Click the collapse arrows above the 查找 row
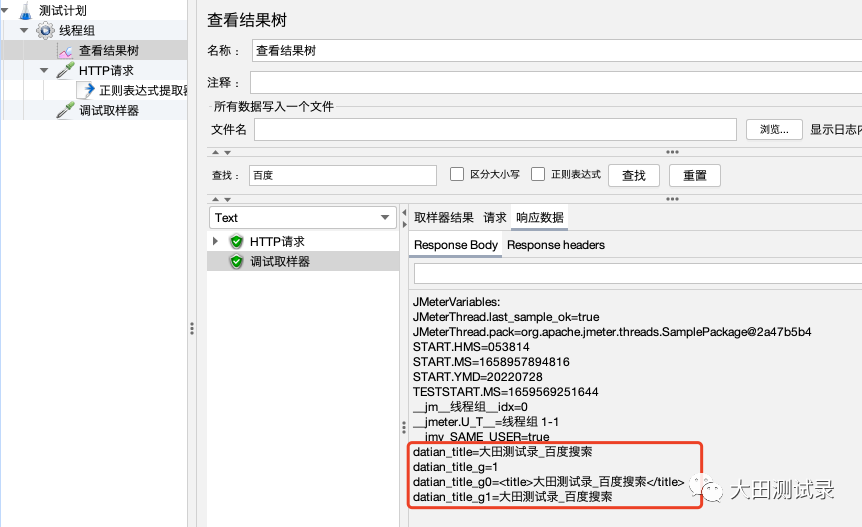862x527 pixels. [x=221, y=152]
